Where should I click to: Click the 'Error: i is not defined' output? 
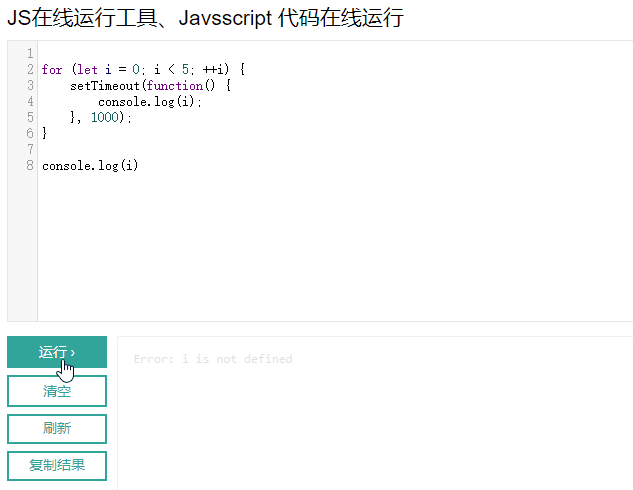coord(213,359)
